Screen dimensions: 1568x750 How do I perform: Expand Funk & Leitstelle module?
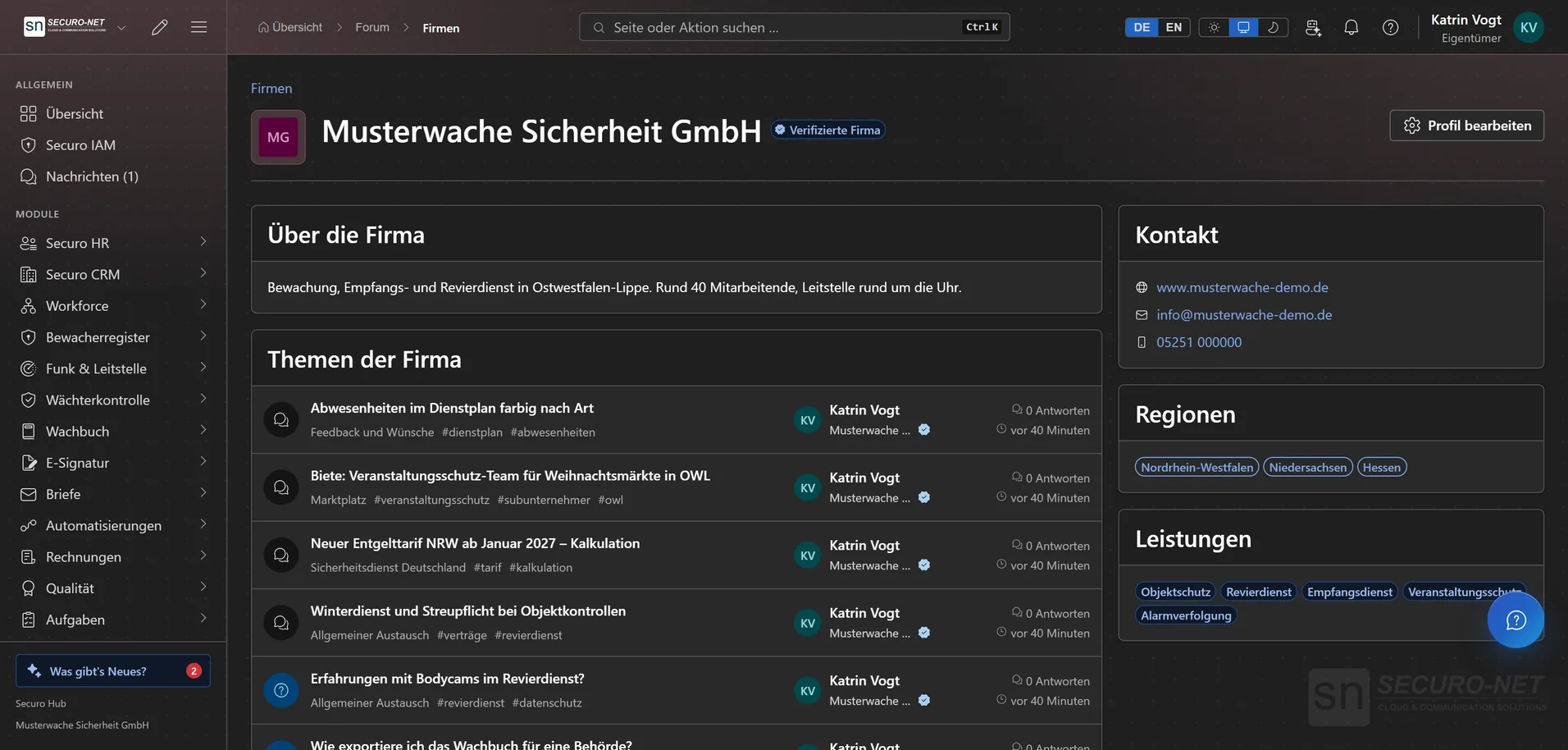113,368
